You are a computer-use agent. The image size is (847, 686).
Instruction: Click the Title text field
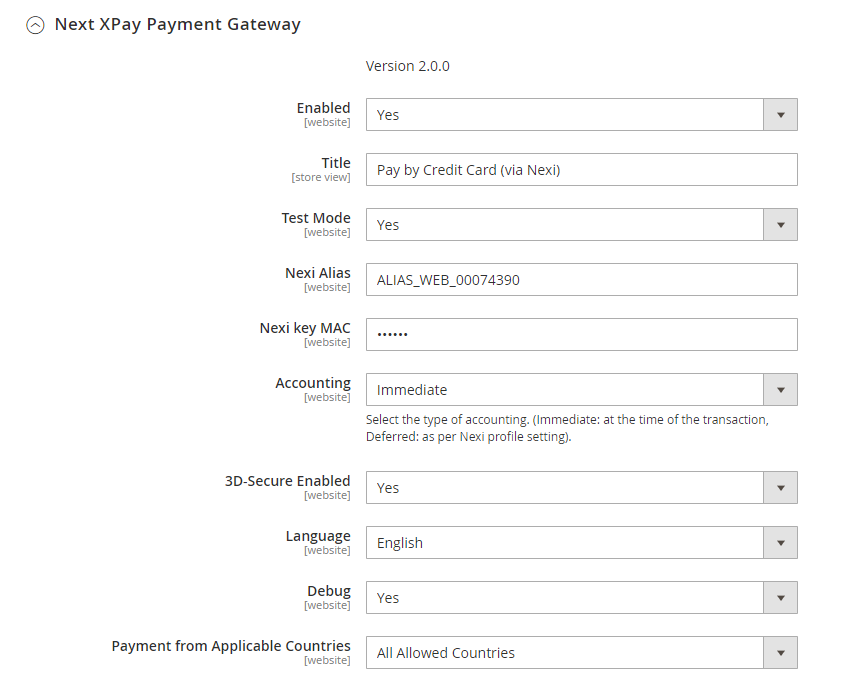click(581, 170)
